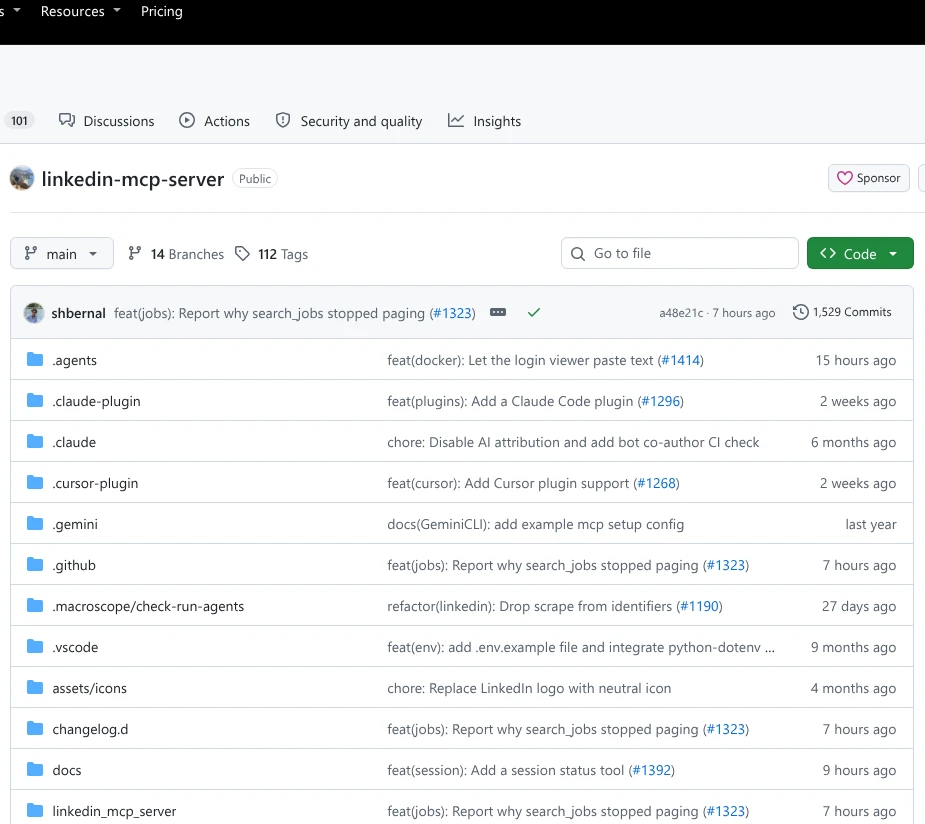Click the .agents folder icon
The width and height of the screenshot is (925, 824).
(x=35, y=359)
